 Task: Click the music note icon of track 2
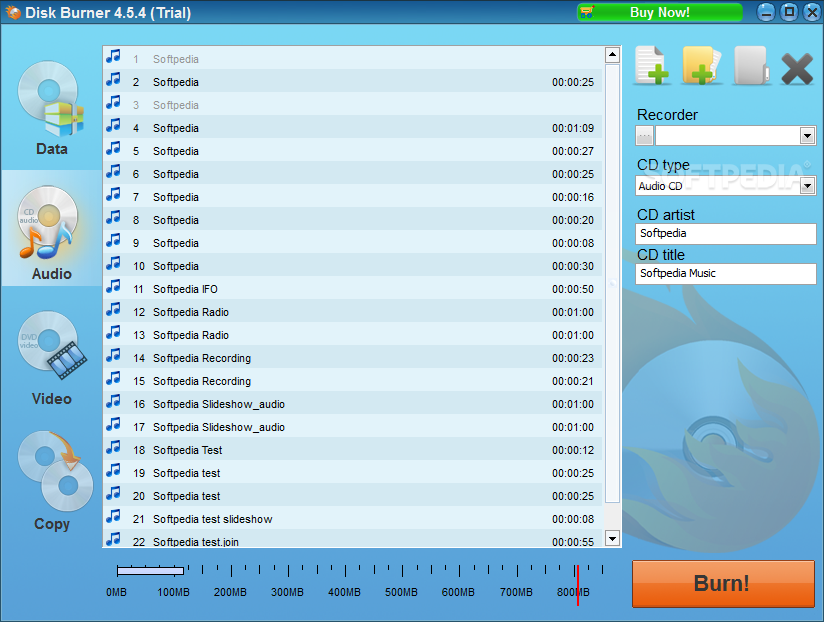113,80
